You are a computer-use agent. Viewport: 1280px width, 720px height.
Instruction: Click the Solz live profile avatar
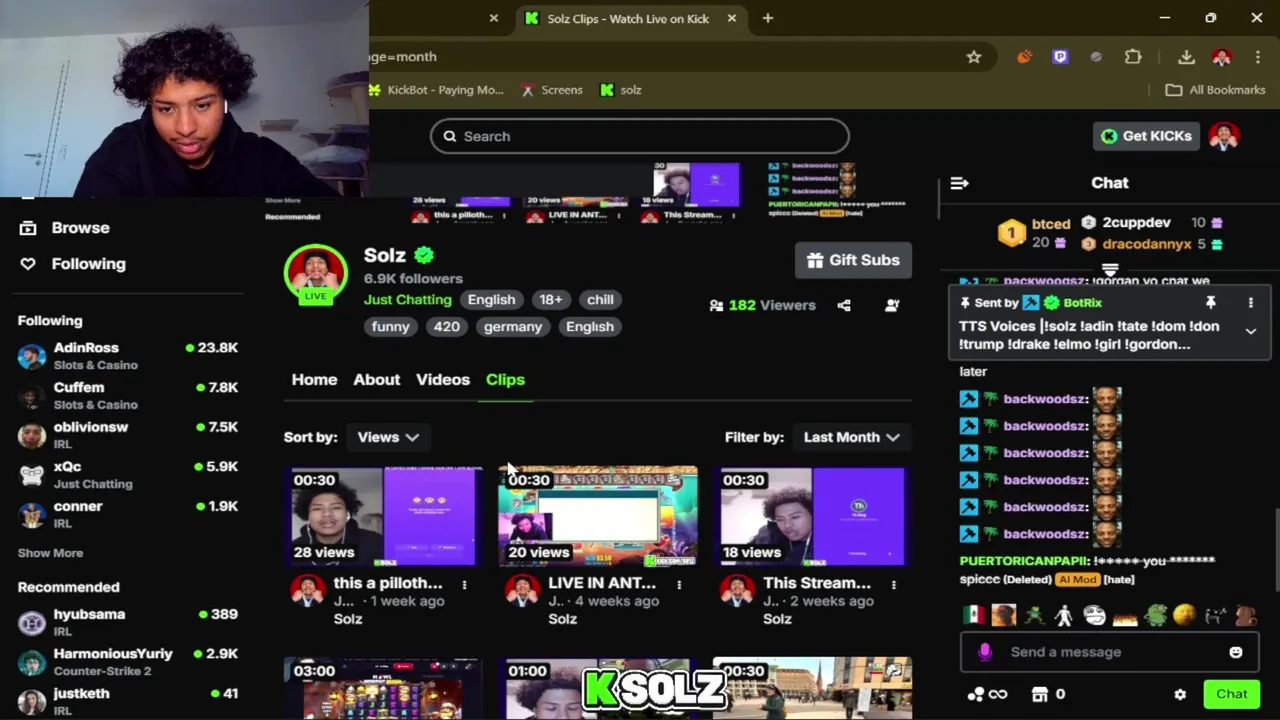tap(316, 273)
